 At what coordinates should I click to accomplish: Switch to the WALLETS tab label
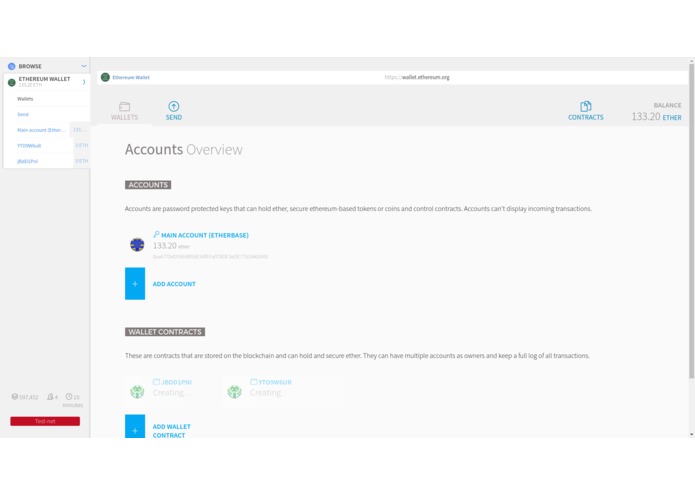[124, 117]
